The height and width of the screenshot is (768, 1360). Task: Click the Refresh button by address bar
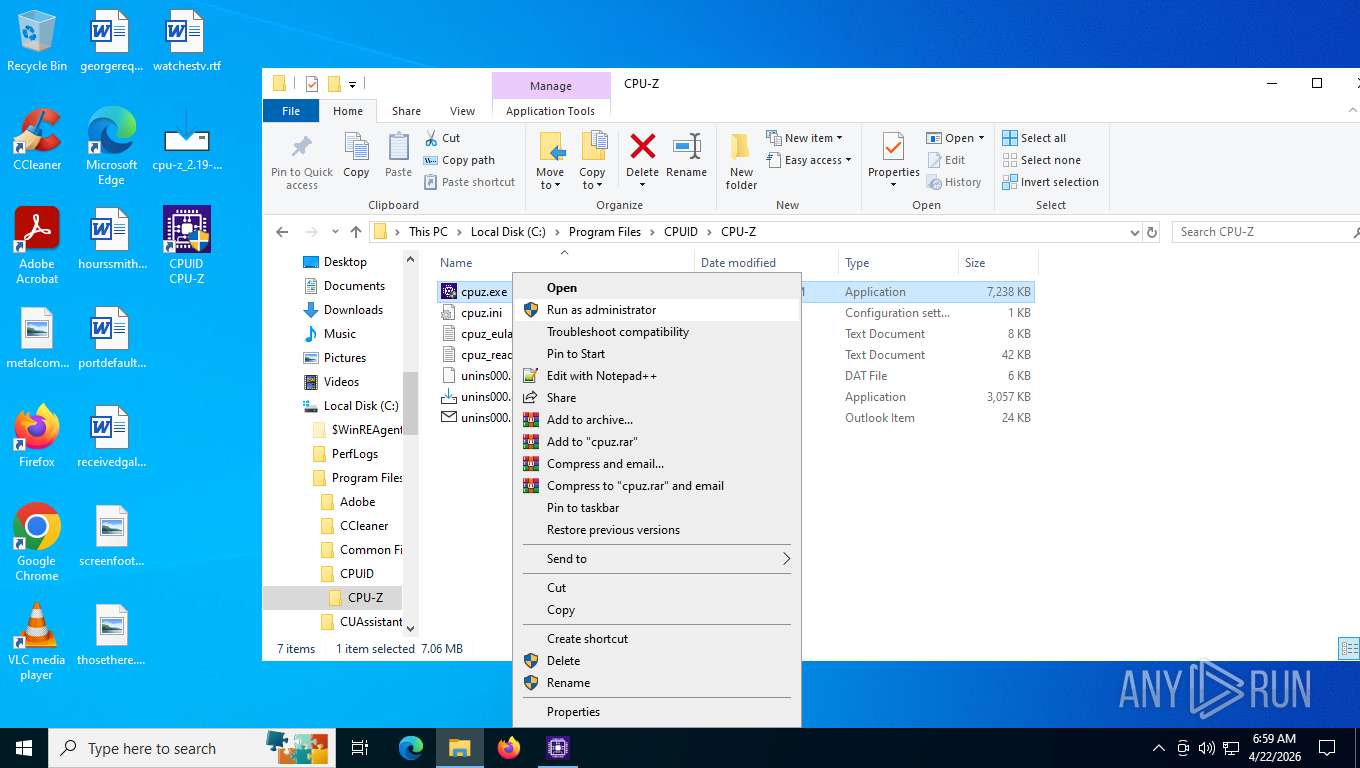1152,232
